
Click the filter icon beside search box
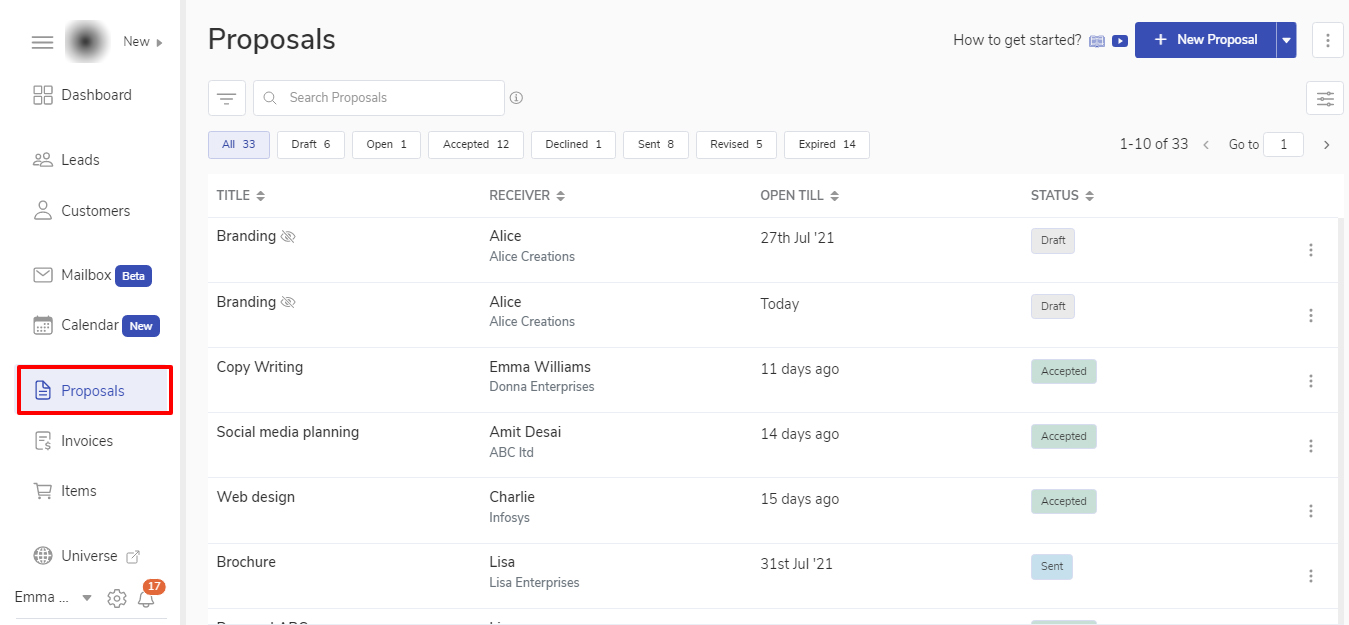click(227, 98)
